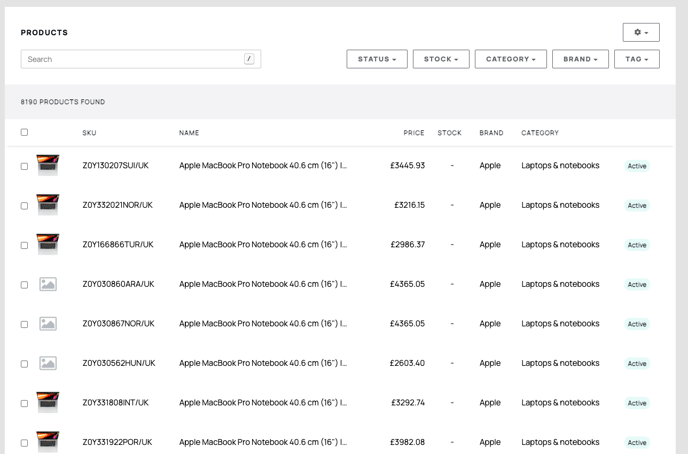Click Apple brand in Z0Y332021NOR/UK row
This screenshot has height=454, width=688.
tap(490, 205)
